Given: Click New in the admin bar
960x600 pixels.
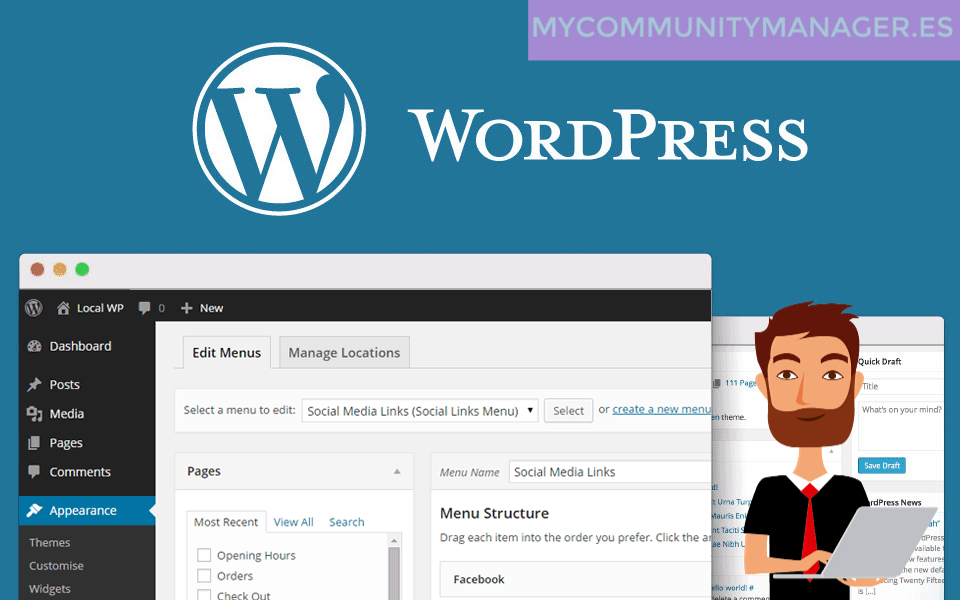Looking at the screenshot, I should (211, 308).
